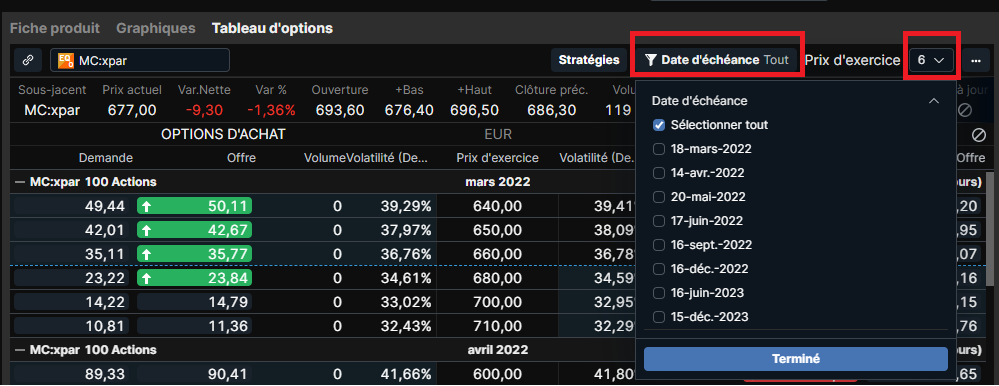Screen dimensions: 999x386
Task: Open the Stratégies button
Action: tap(589, 60)
